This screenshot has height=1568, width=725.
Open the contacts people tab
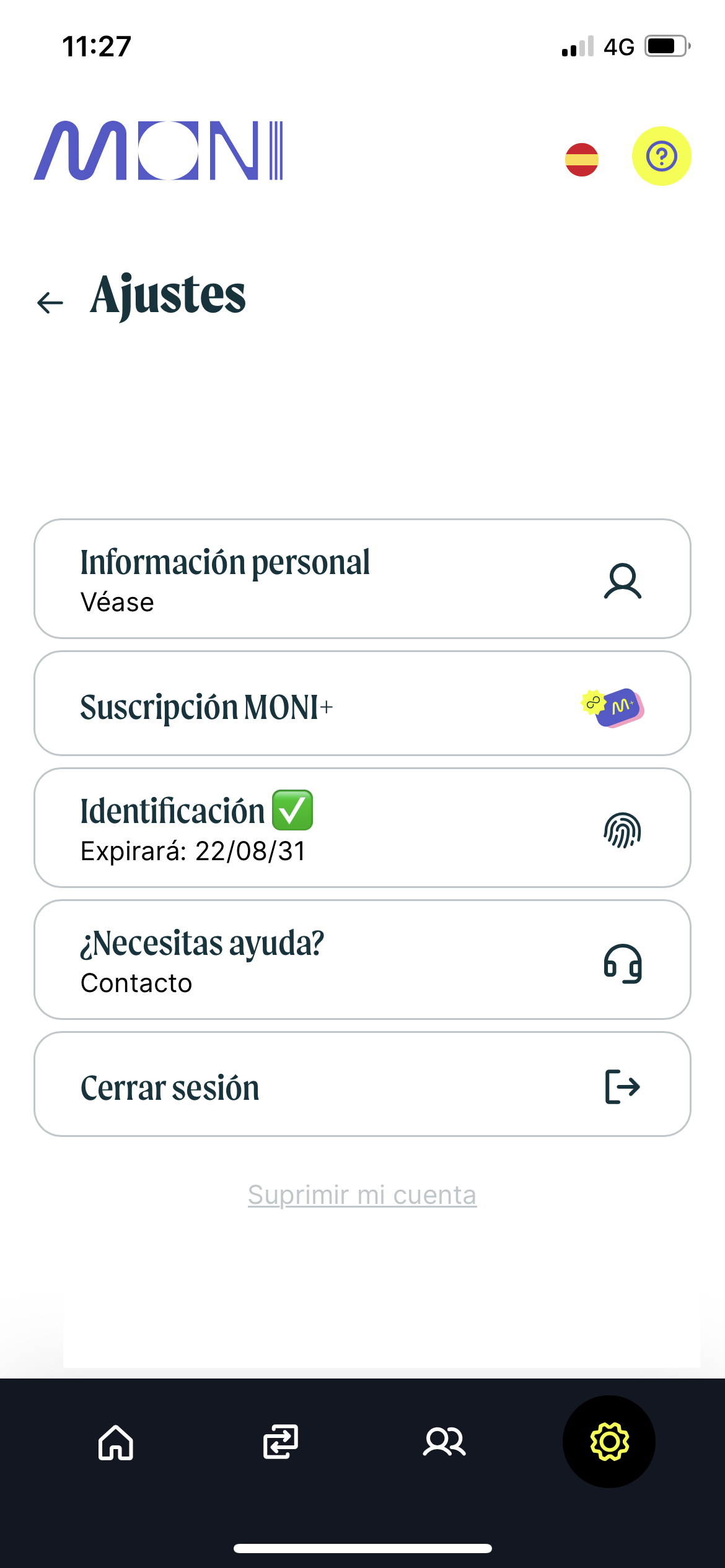[444, 1442]
